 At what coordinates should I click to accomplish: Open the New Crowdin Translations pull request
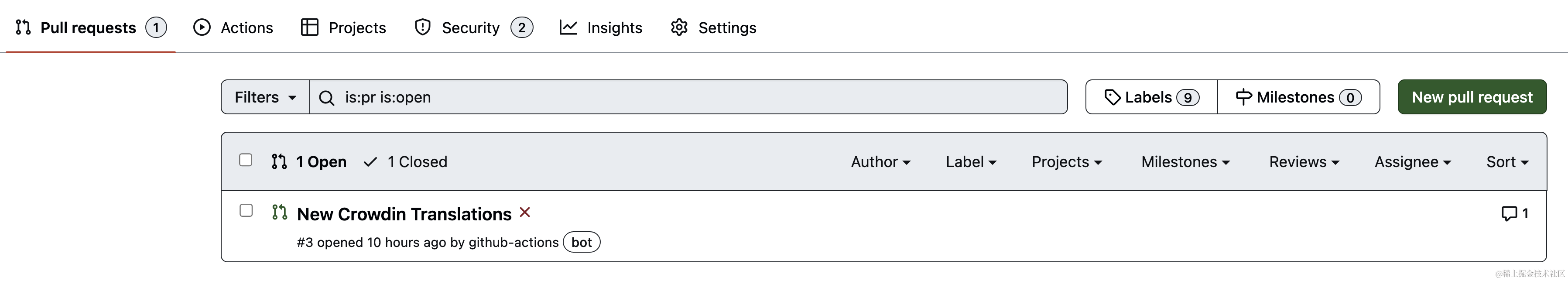tap(404, 214)
